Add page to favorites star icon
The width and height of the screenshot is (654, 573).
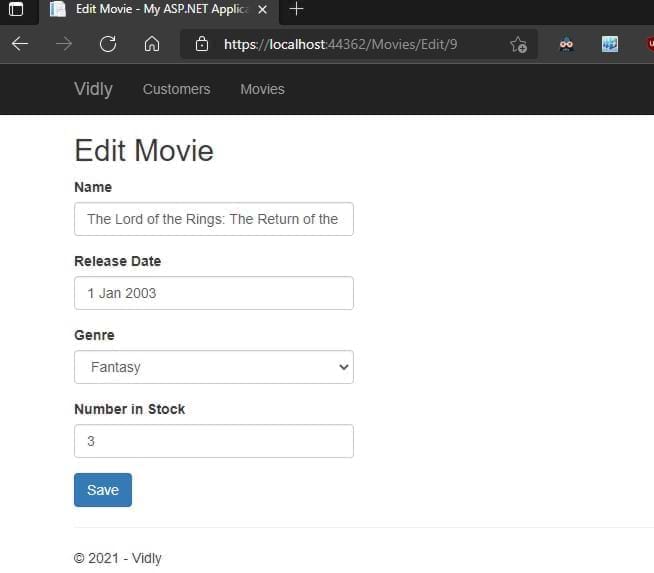(x=518, y=44)
